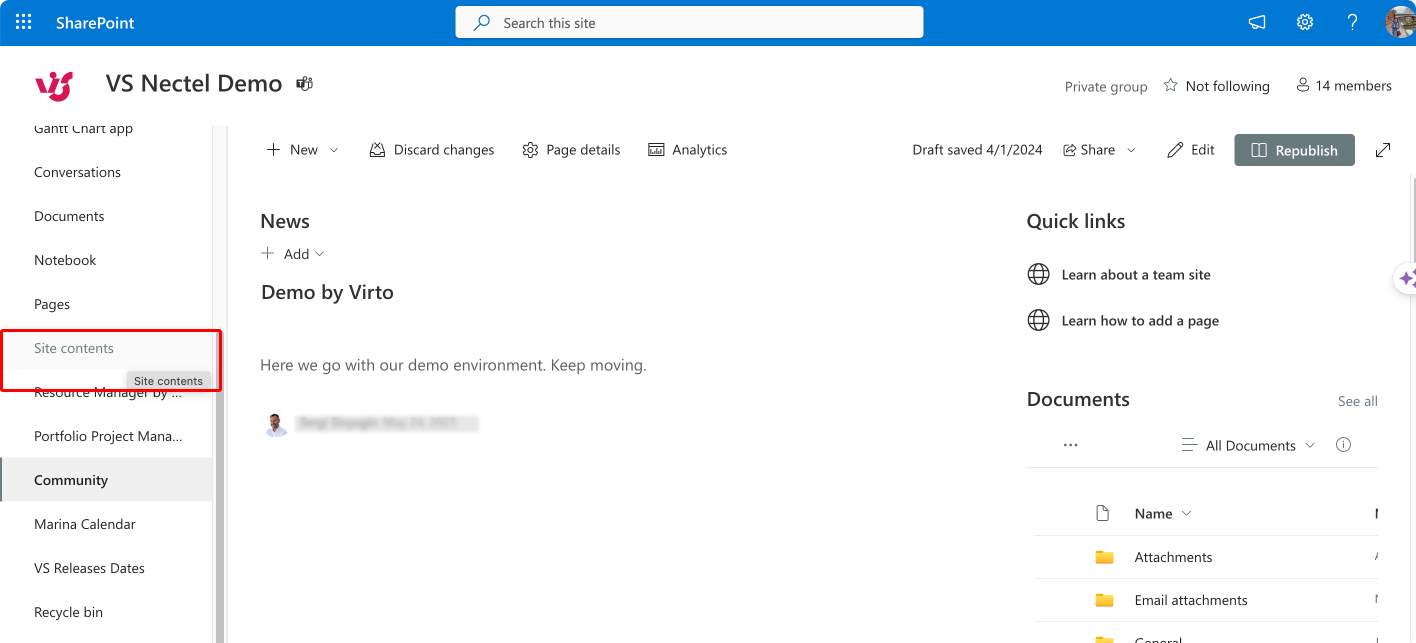Click the expand content diagonal arrows icon
This screenshot has width=1416, height=643.
point(1383,150)
